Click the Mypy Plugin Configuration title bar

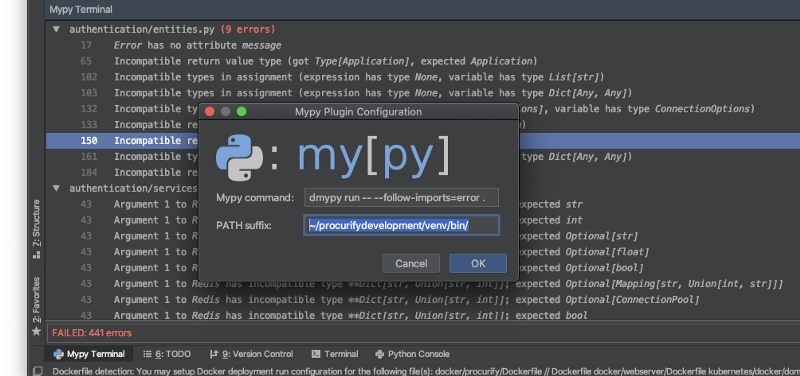click(358, 112)
